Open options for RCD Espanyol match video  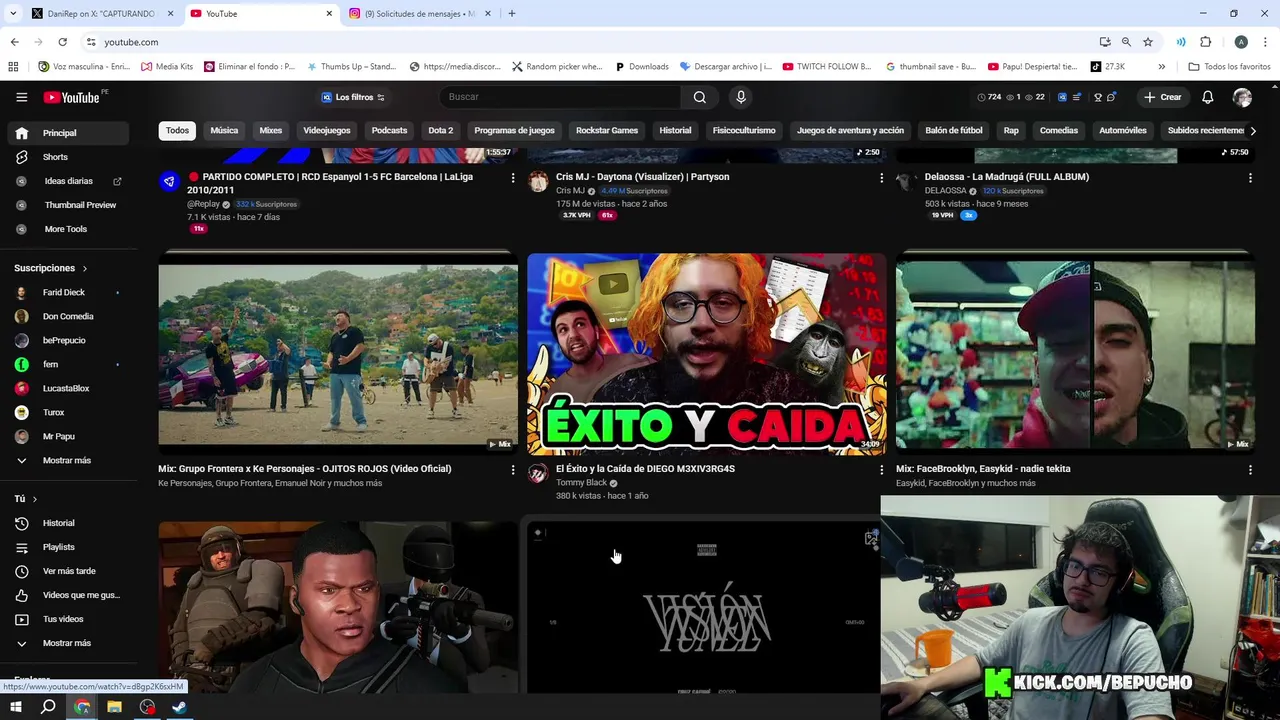click(x=513, y=178)
